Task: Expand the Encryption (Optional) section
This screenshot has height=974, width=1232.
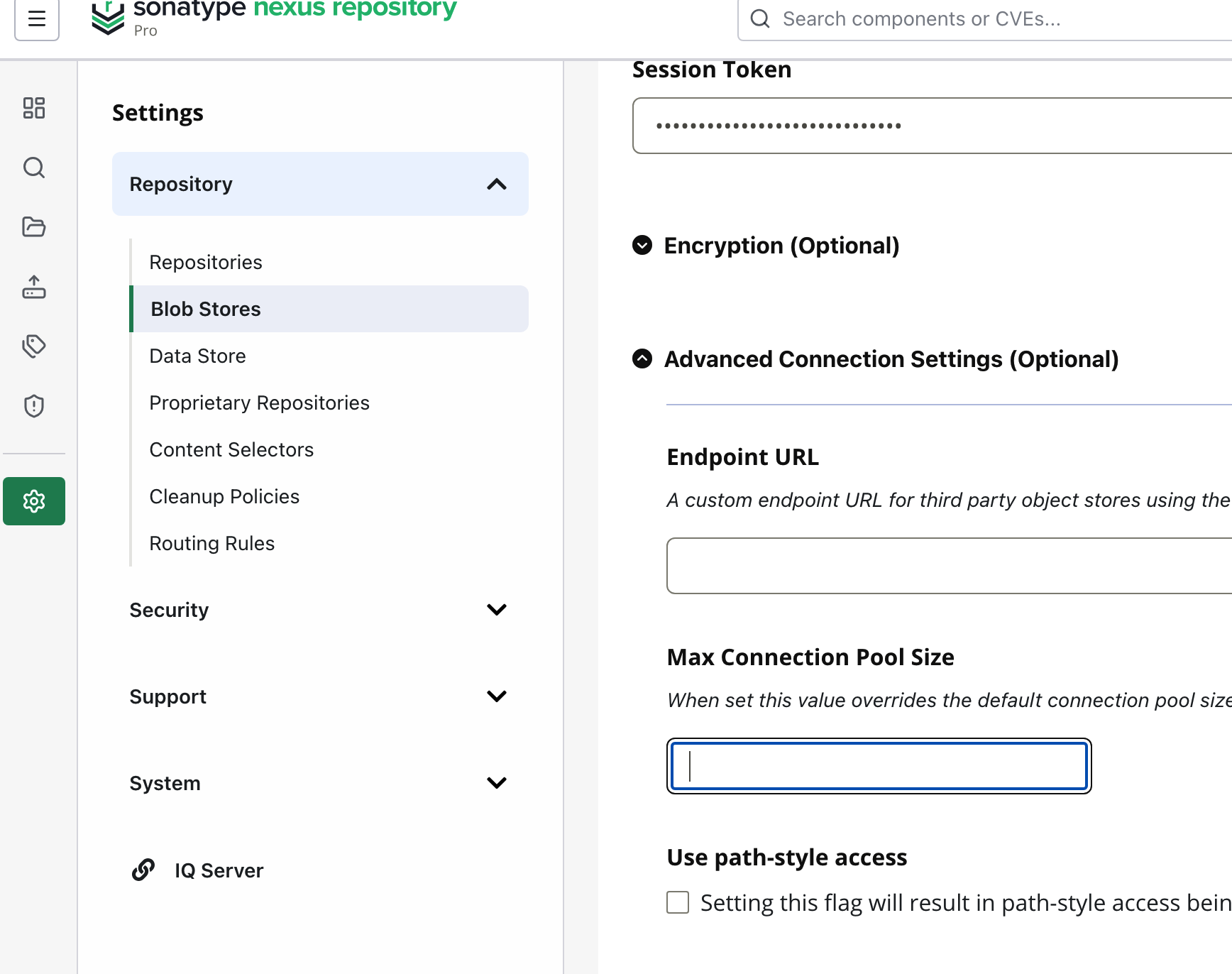Action: pos(642,245)
